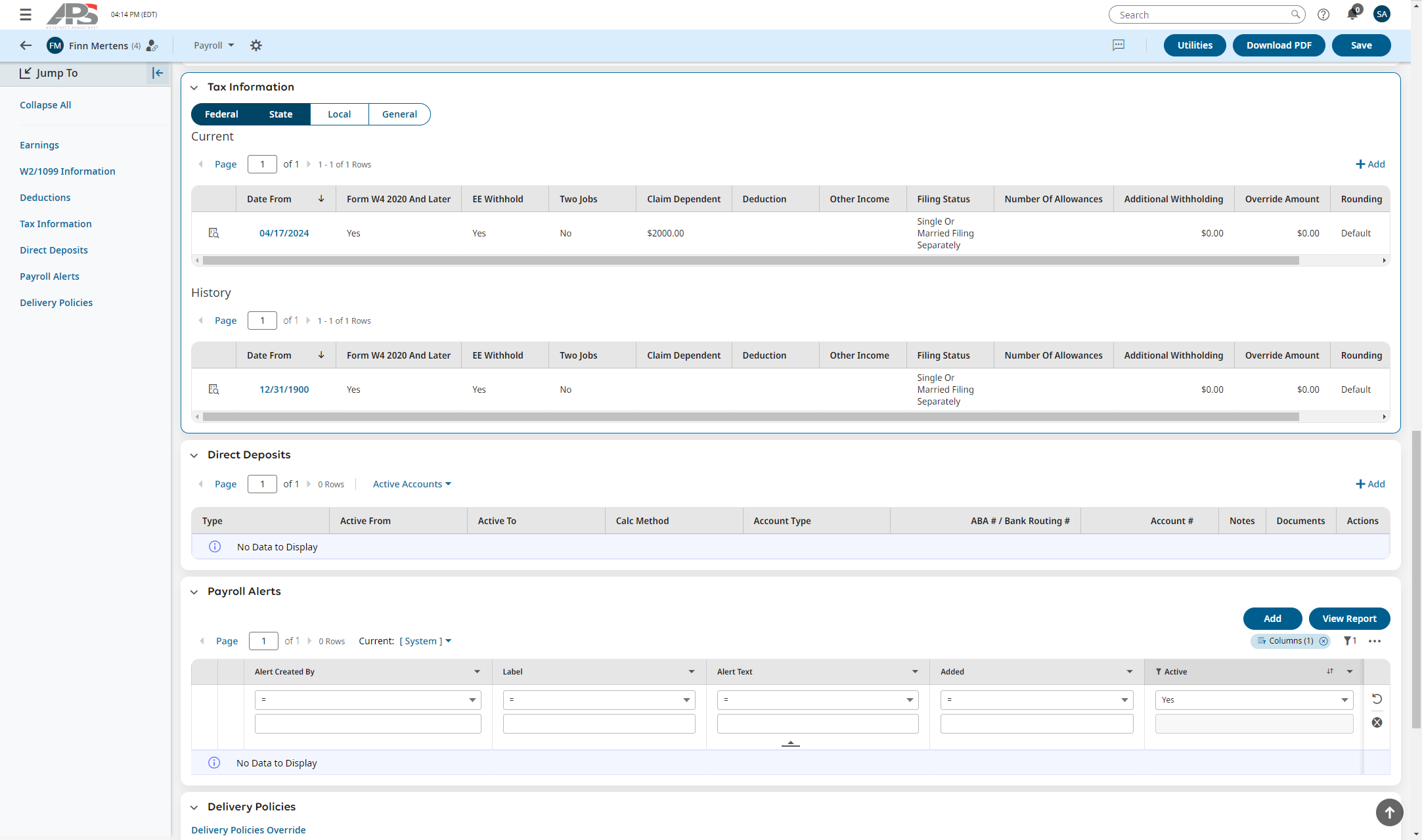Click the search magnifier icon
The width and height of the screenshot is (1422, 840).
click(x=1295, y=14)
